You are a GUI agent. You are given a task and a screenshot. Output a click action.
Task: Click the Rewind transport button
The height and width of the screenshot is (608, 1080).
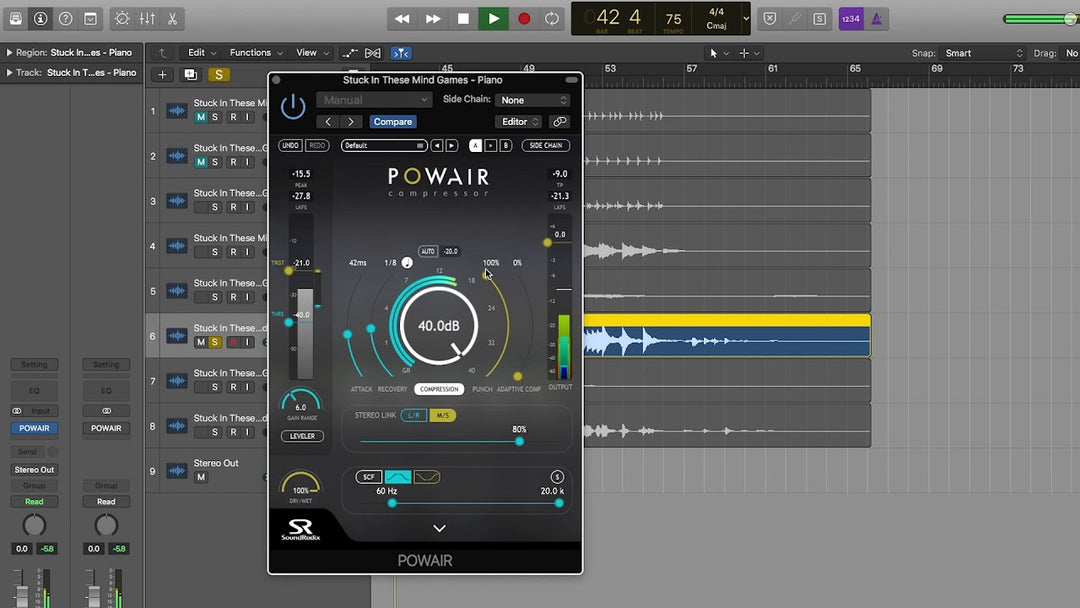click(402, 19)
